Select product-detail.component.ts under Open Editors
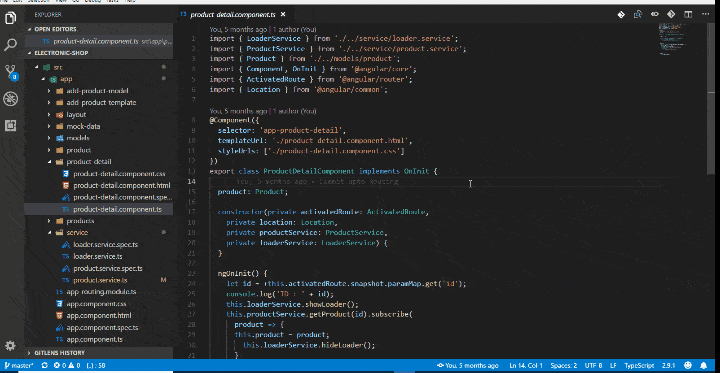 click(99, 41)
